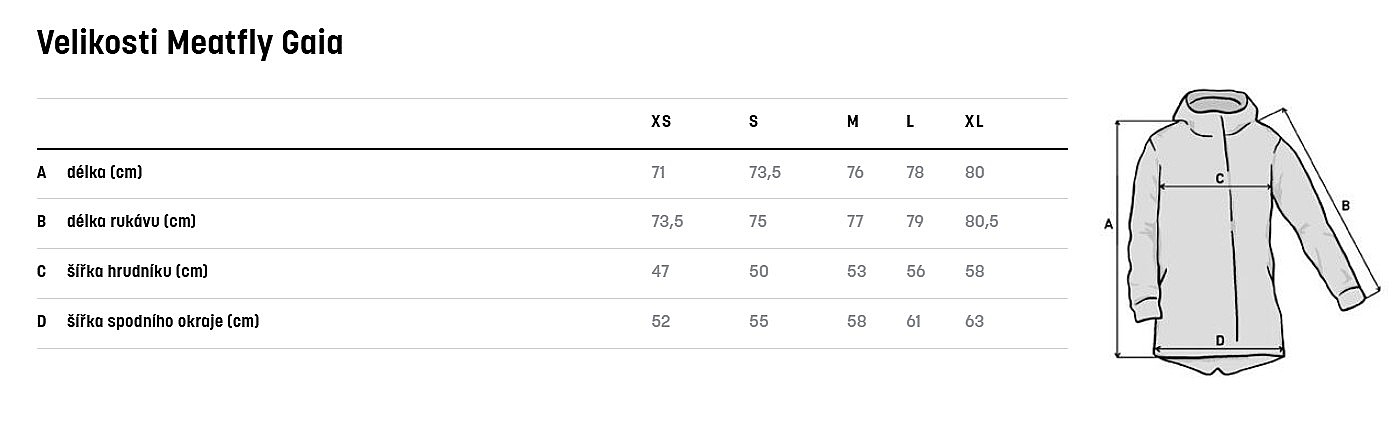The width and height of the screenshot is (1392, 443).
Task: Click the 'délka (cm)' row label
Action: click(104, 172)
